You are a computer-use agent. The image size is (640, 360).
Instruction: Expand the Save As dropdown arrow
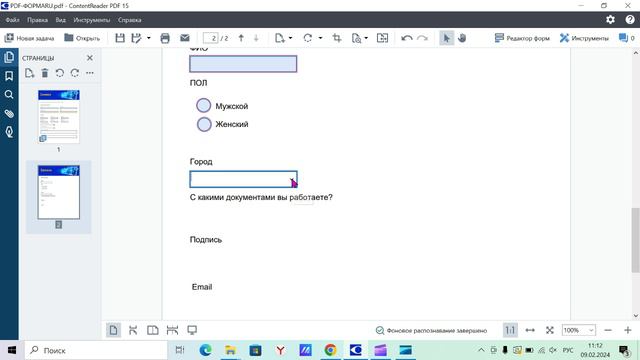pyautogui.click(x=149, y=38)
